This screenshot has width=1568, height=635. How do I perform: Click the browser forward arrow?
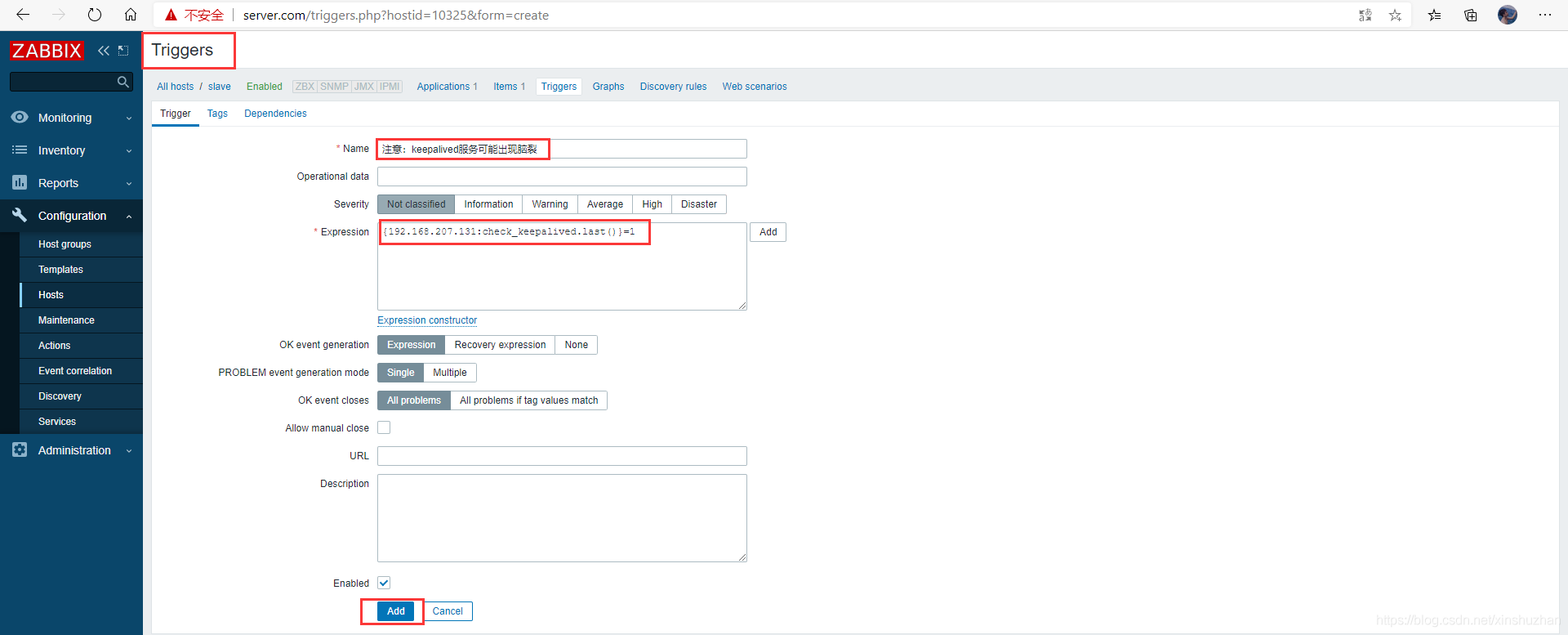59,15
